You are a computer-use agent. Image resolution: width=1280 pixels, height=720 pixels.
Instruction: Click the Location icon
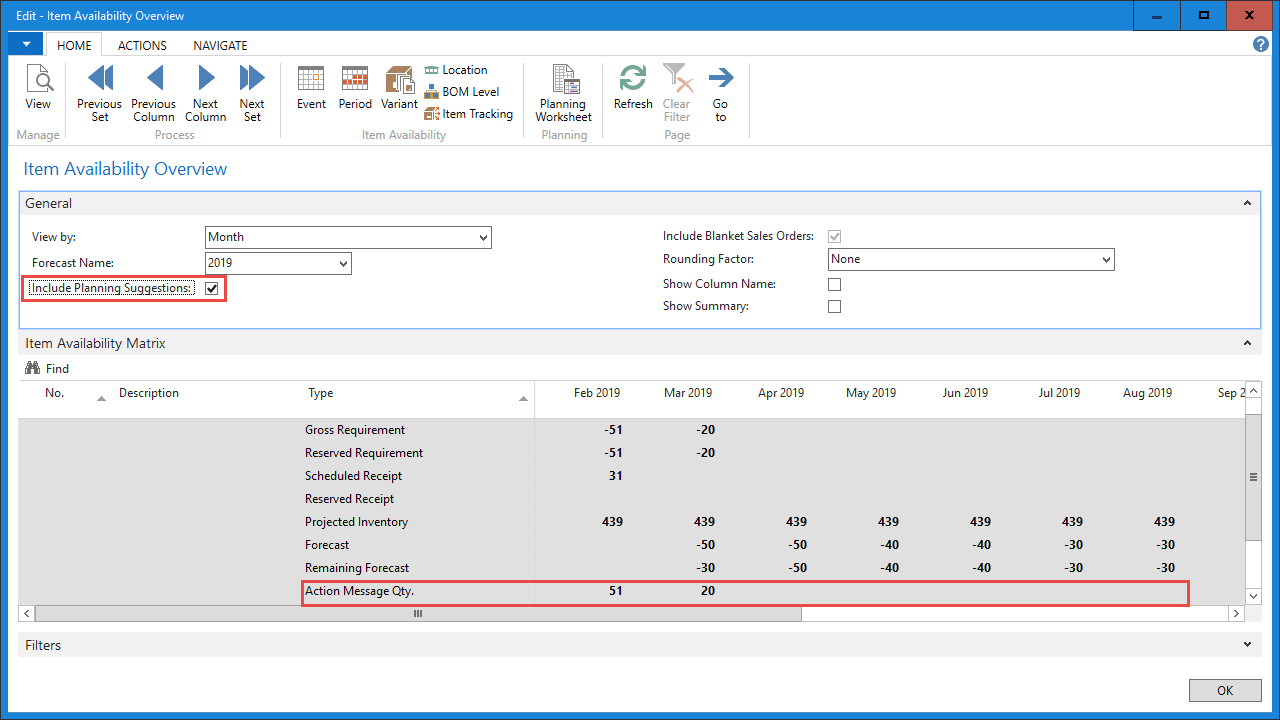456,70
